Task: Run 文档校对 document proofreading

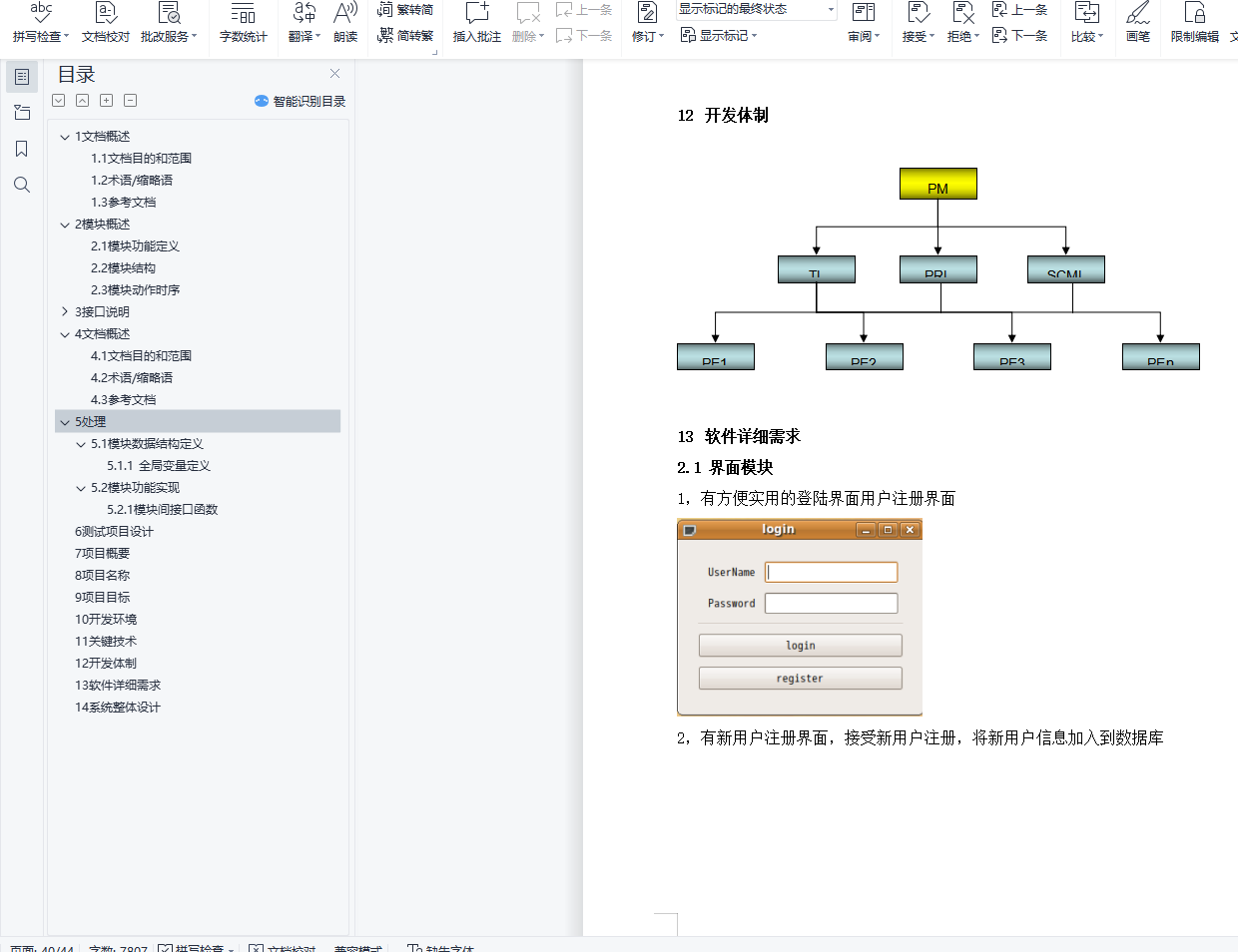Action: [106, 22]
